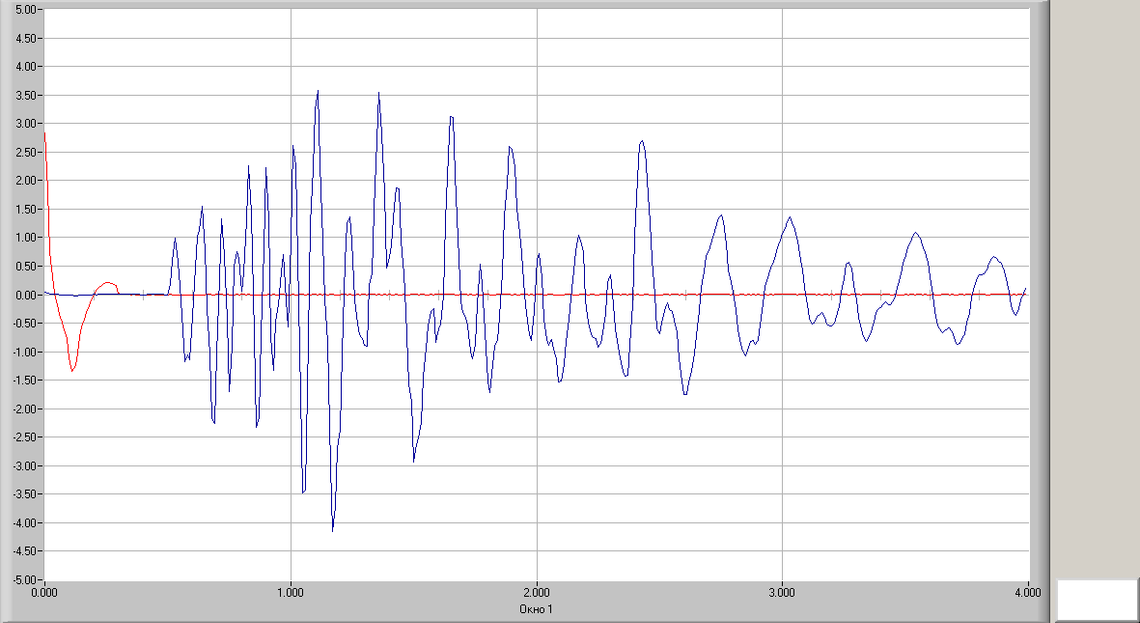
Task: Click the y-axis label 3.50
Action: [24, 95]
